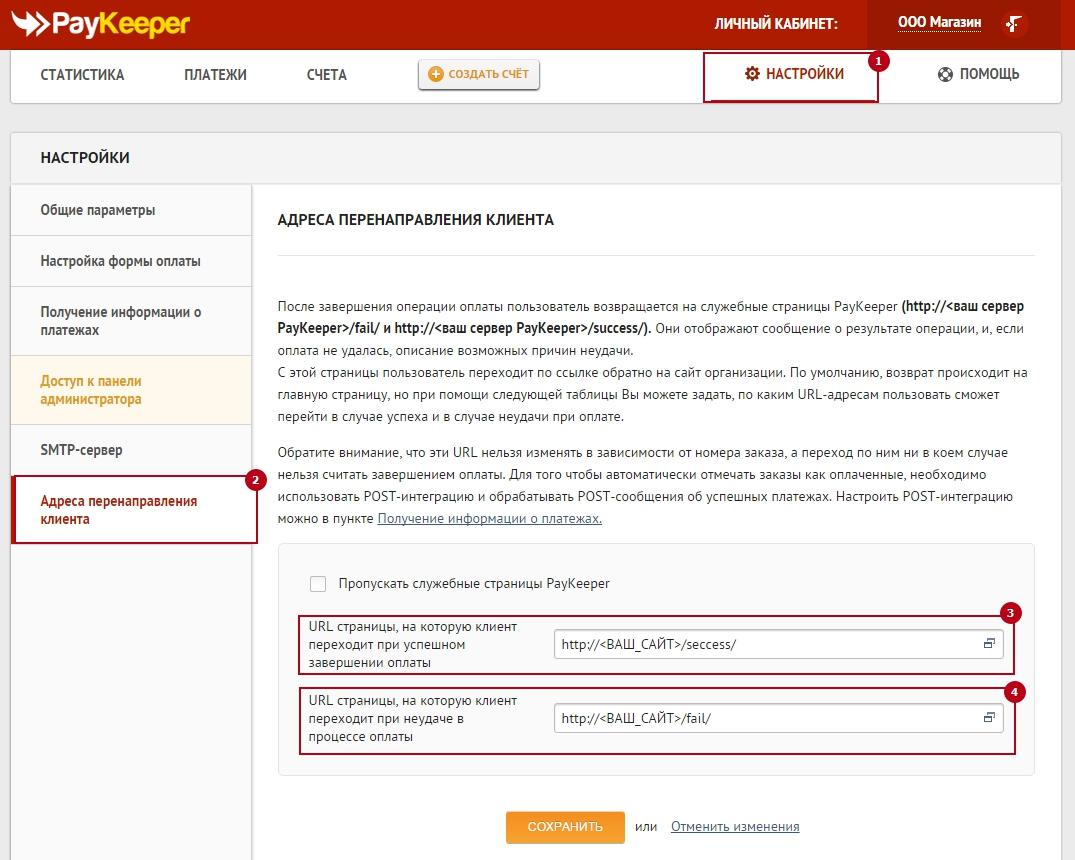Go to the Платежи tab
Image resolution: width=1075 pixels, height=860 pixels.
[215, 75]
